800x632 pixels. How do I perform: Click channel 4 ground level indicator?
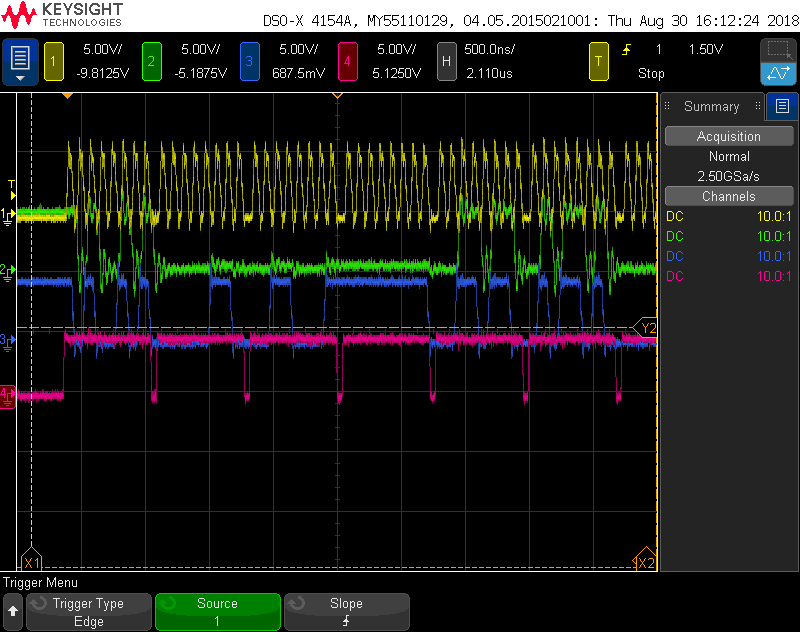click(7, 397)
